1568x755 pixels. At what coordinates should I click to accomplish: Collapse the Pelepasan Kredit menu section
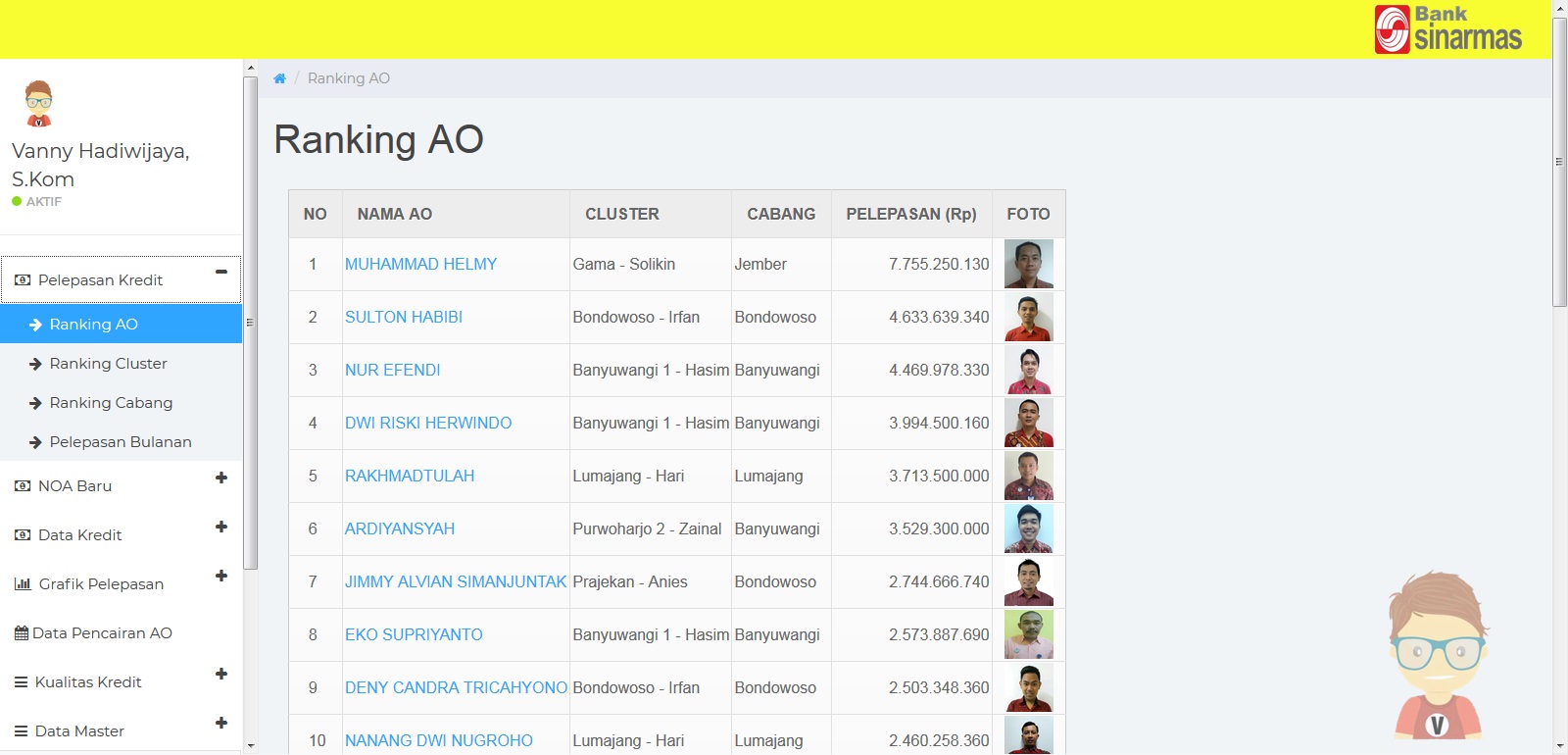pyautogui.click(x=221, y=272)
